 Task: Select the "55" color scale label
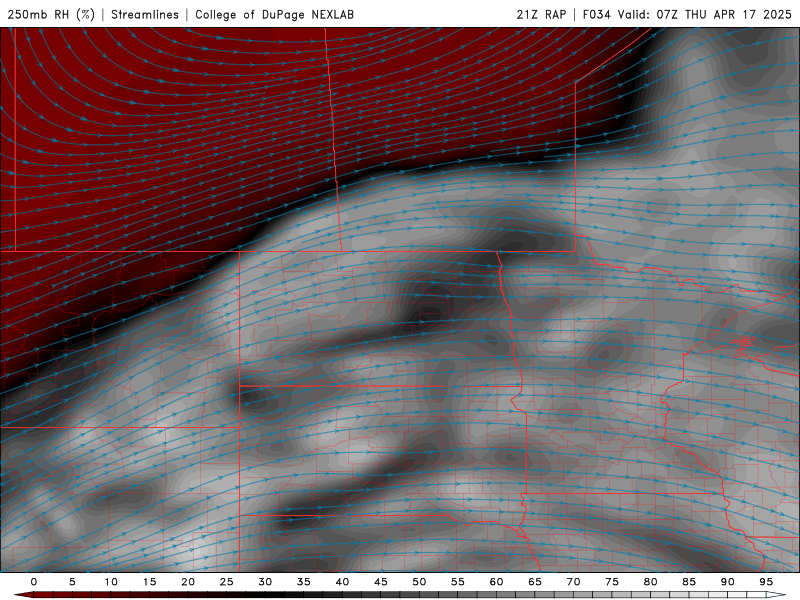point(458,582)
